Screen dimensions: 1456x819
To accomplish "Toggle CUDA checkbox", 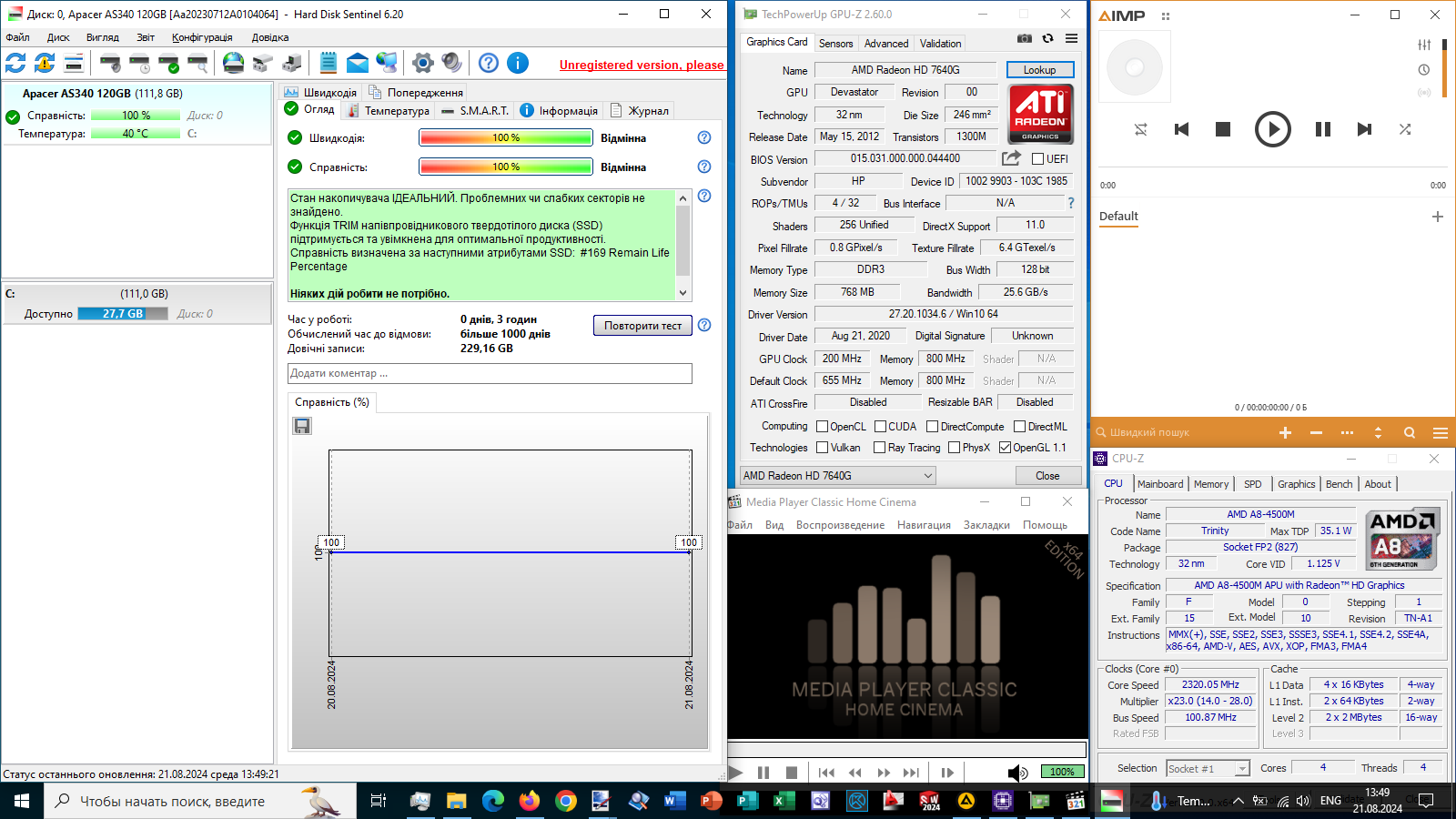I will click(x=881, y=427).
